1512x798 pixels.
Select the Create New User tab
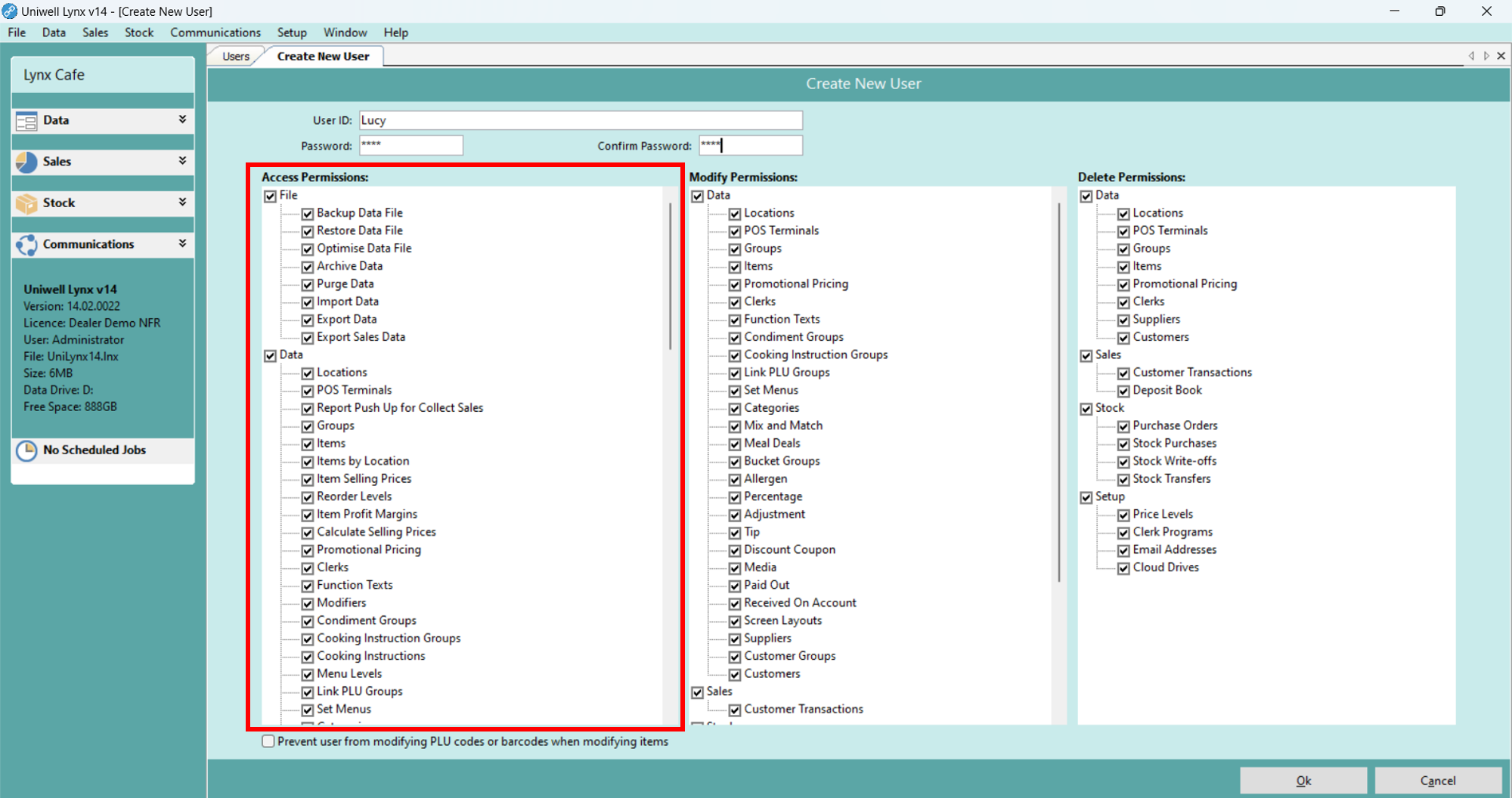[x=324, y=56]
